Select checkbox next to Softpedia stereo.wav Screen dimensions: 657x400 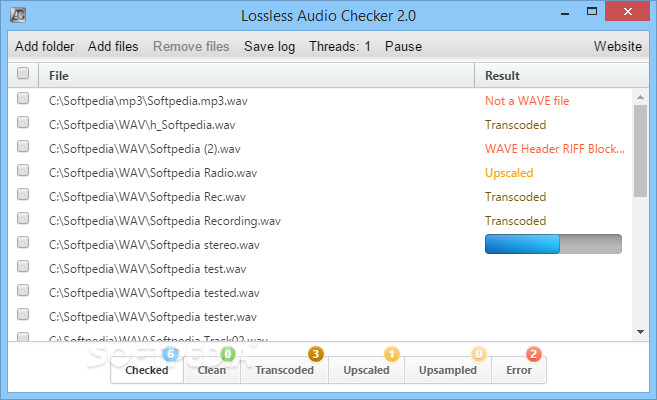(23, 243)
